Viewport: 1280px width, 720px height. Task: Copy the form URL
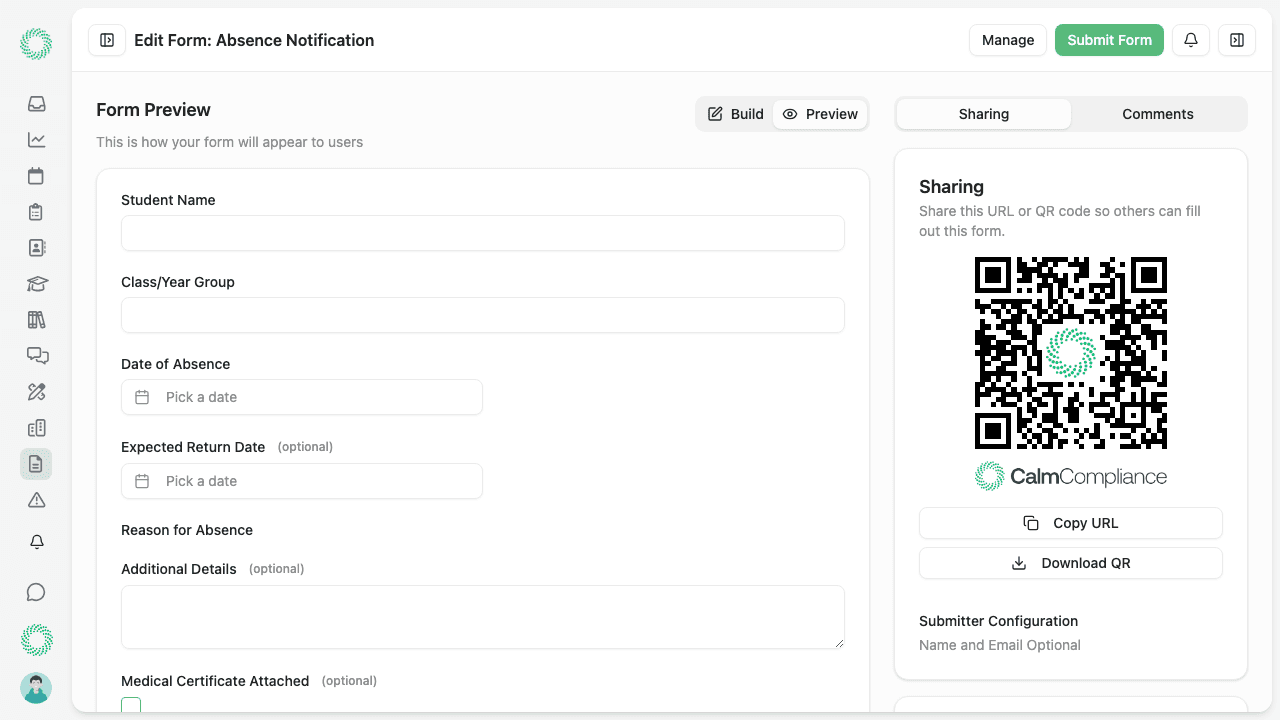1070,523
